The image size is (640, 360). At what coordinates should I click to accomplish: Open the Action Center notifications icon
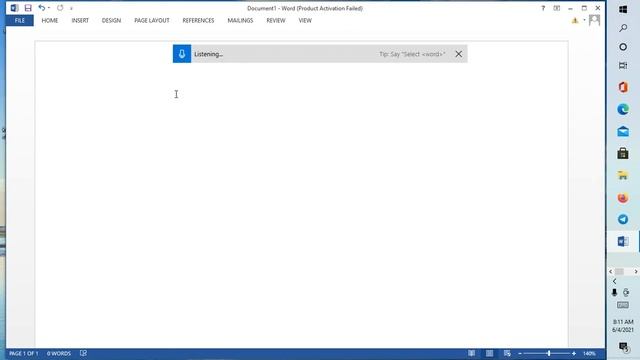pyautogui.click(x=623, y=347)
